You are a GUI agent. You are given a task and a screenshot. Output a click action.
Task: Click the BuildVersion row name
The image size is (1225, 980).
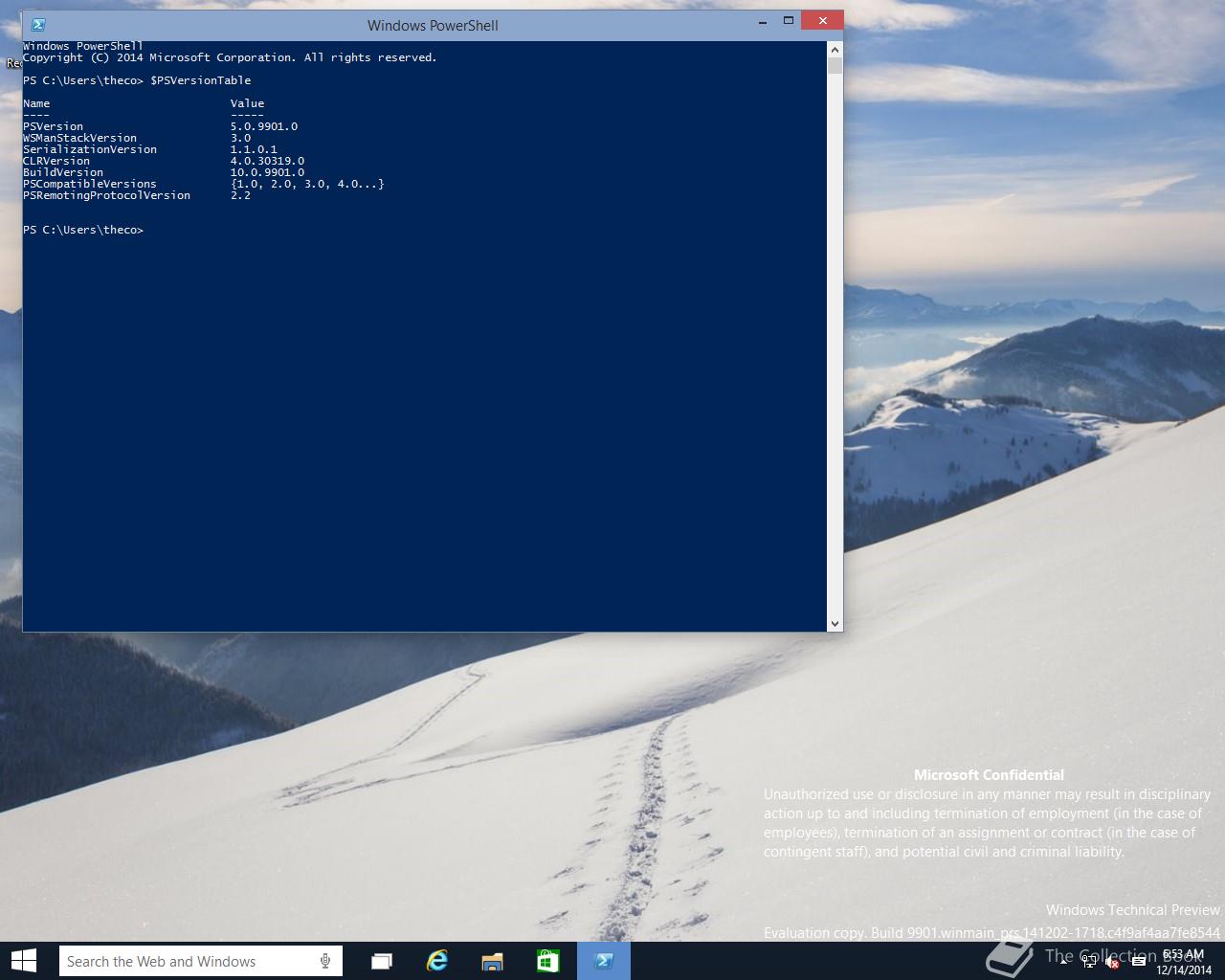point(63,172)
